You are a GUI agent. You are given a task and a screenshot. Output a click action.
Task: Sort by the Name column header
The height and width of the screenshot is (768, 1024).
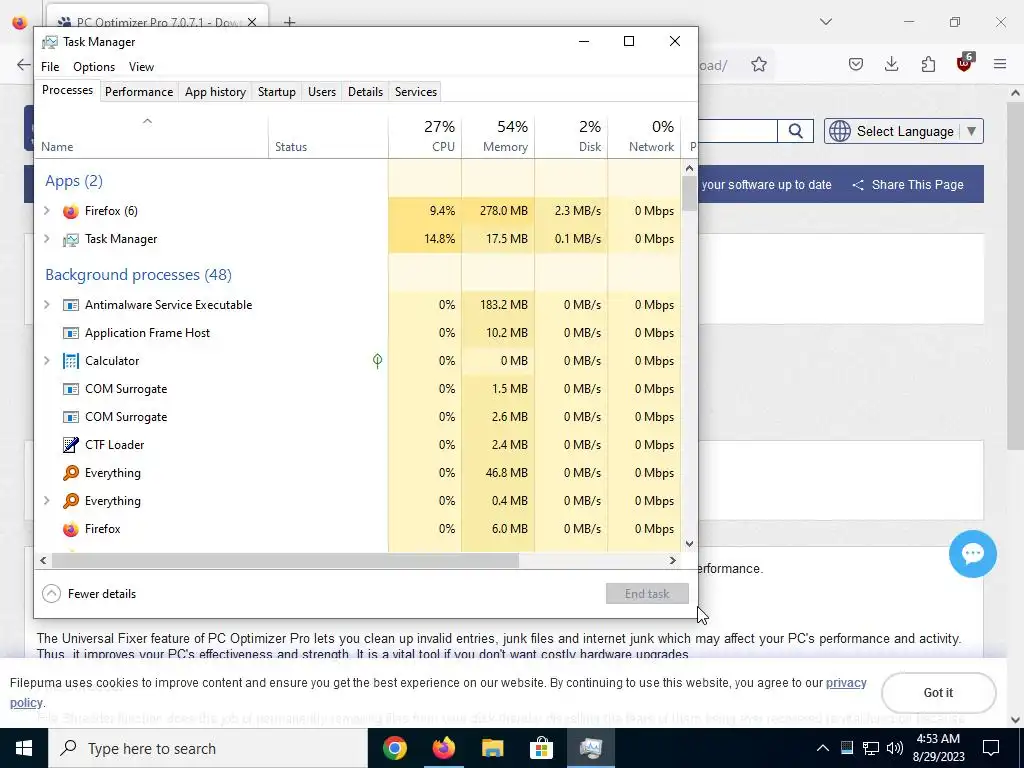click(x=152, y=136)
